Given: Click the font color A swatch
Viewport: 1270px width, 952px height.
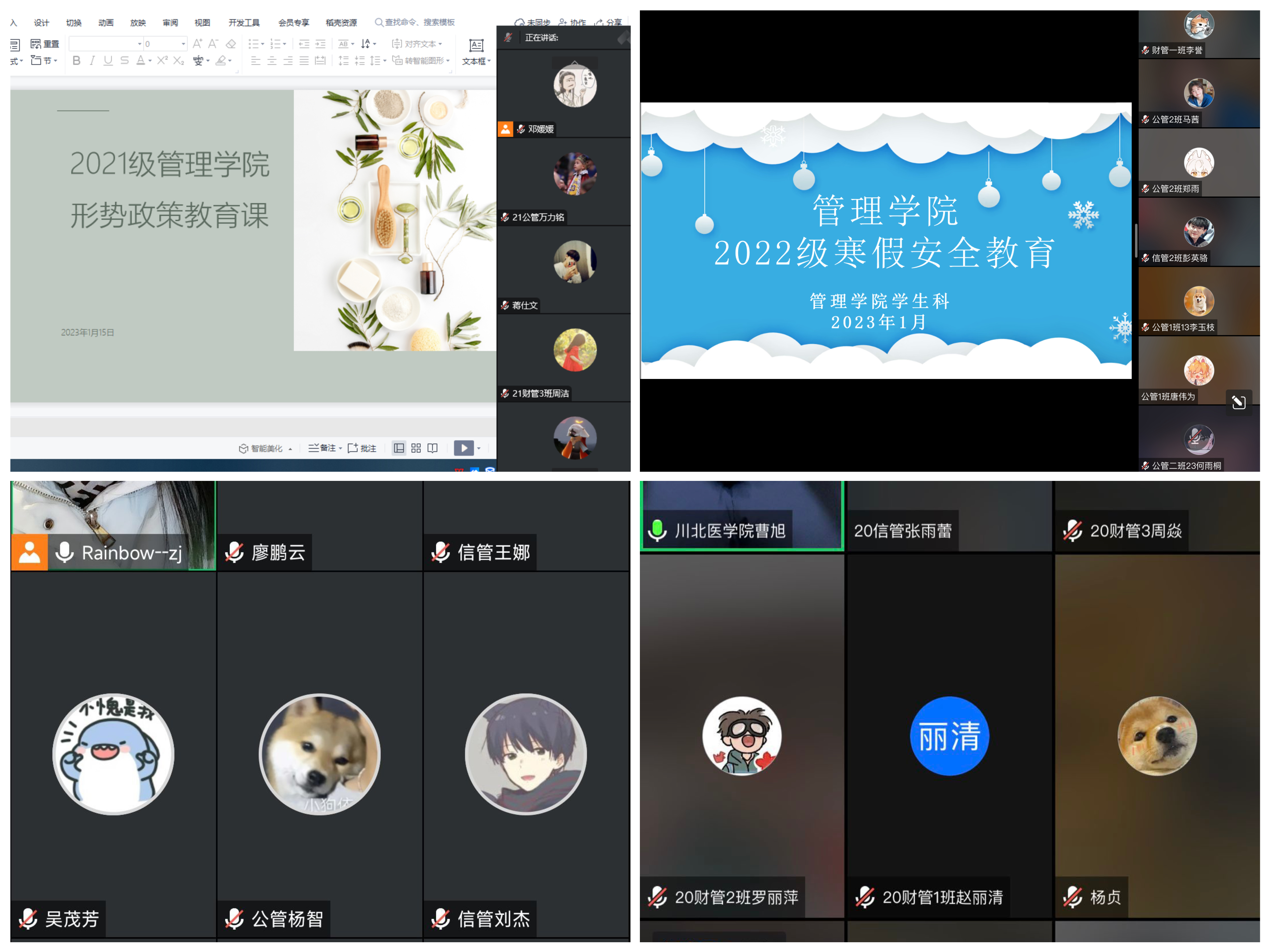Looking at the screenshot, I should click(141, 61).
